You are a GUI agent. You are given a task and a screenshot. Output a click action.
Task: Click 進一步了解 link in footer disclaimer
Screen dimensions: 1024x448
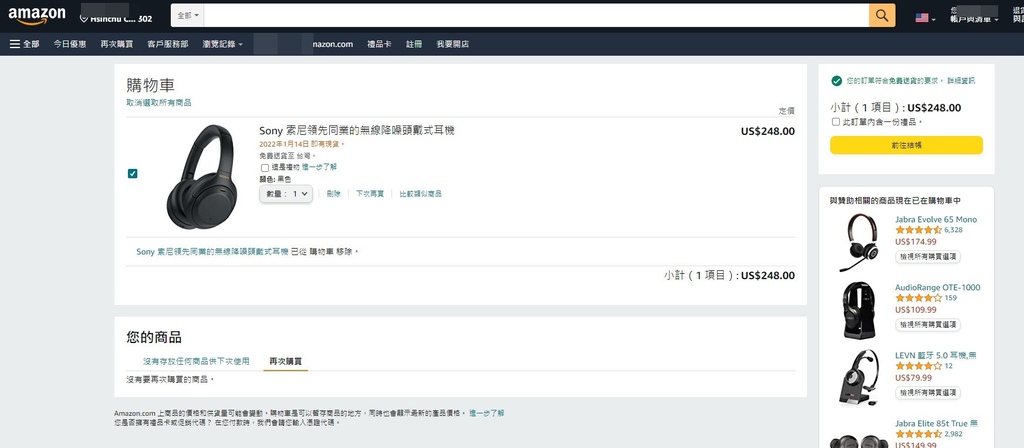tap(487, 413)
